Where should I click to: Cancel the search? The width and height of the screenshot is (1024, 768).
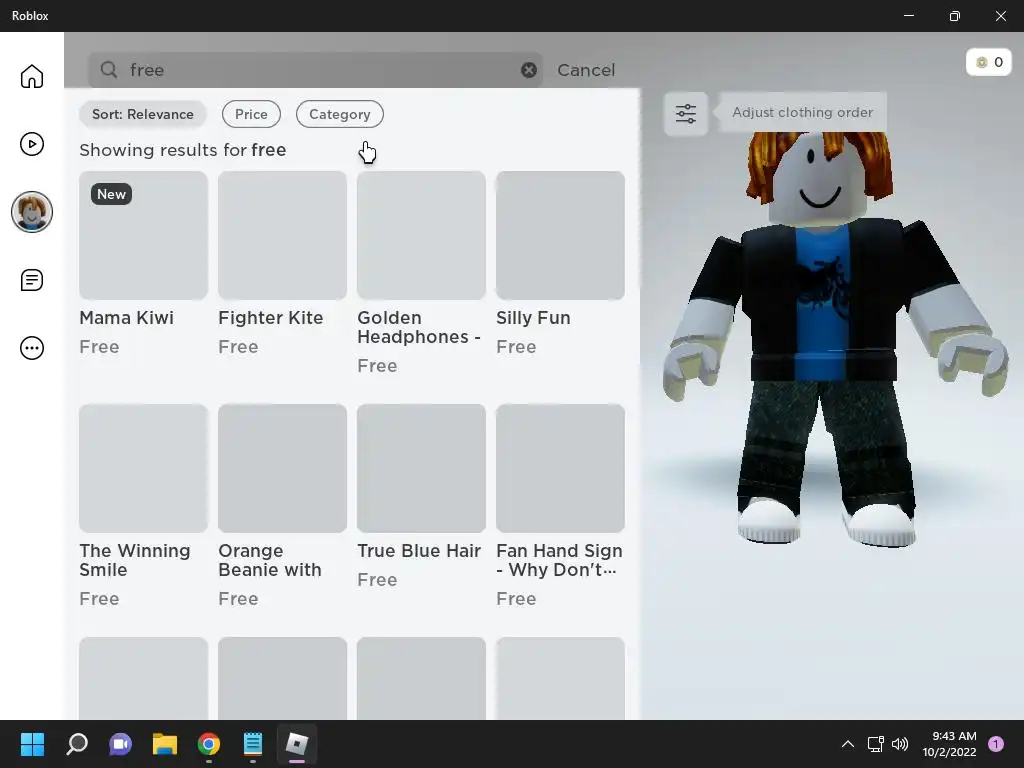click(586, 70)
